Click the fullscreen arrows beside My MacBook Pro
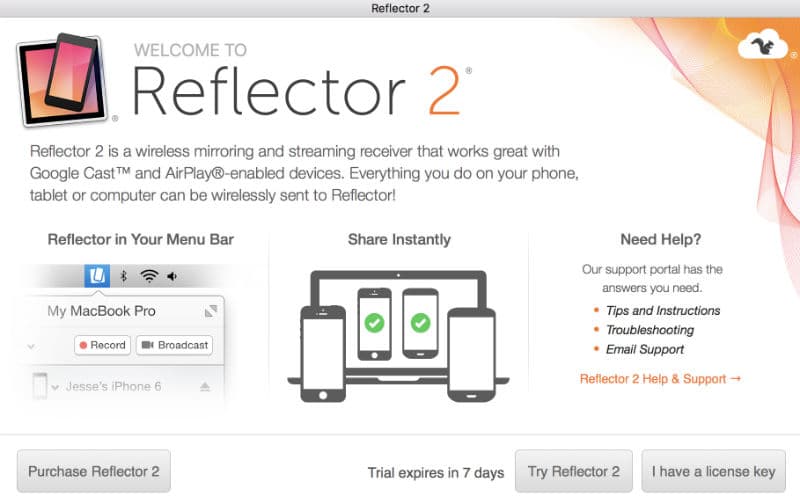Viewport: 800px width, 504px height. pos(211,311)
